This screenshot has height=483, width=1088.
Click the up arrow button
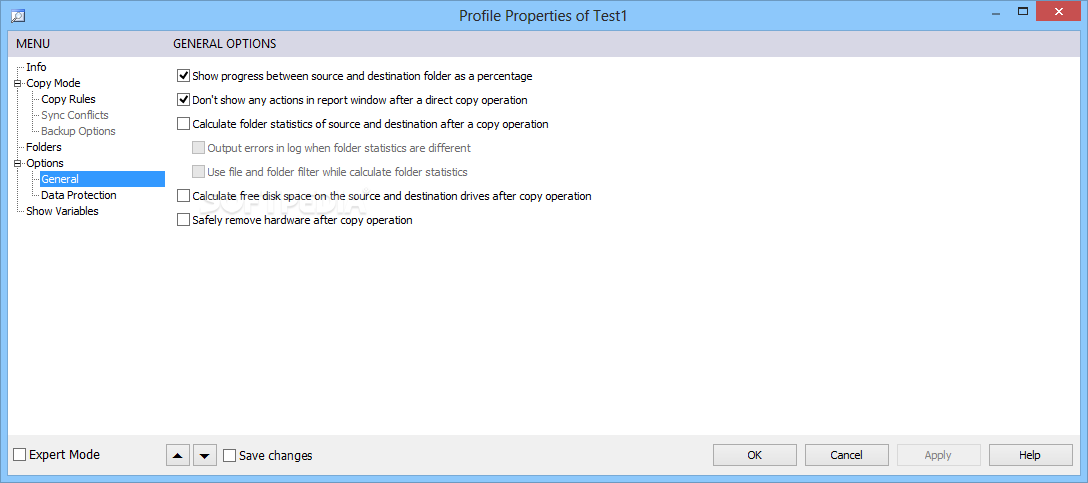(178, 455)
